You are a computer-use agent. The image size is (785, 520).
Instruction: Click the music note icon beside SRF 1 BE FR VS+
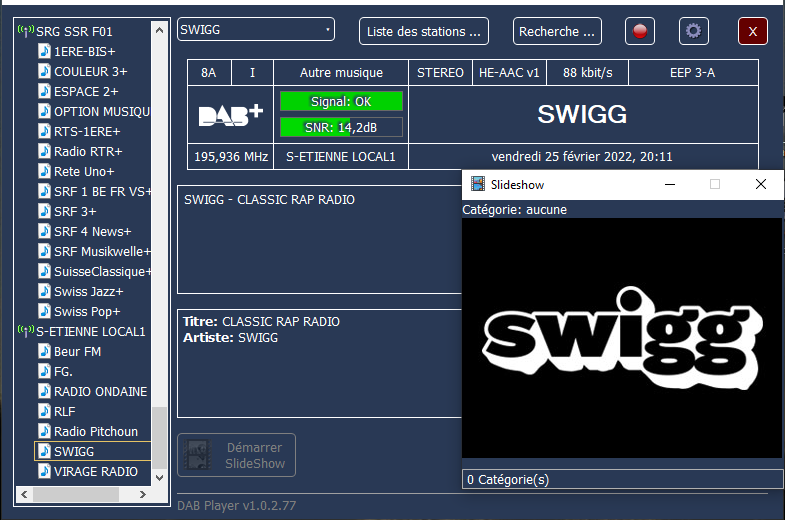pos(45,191)
